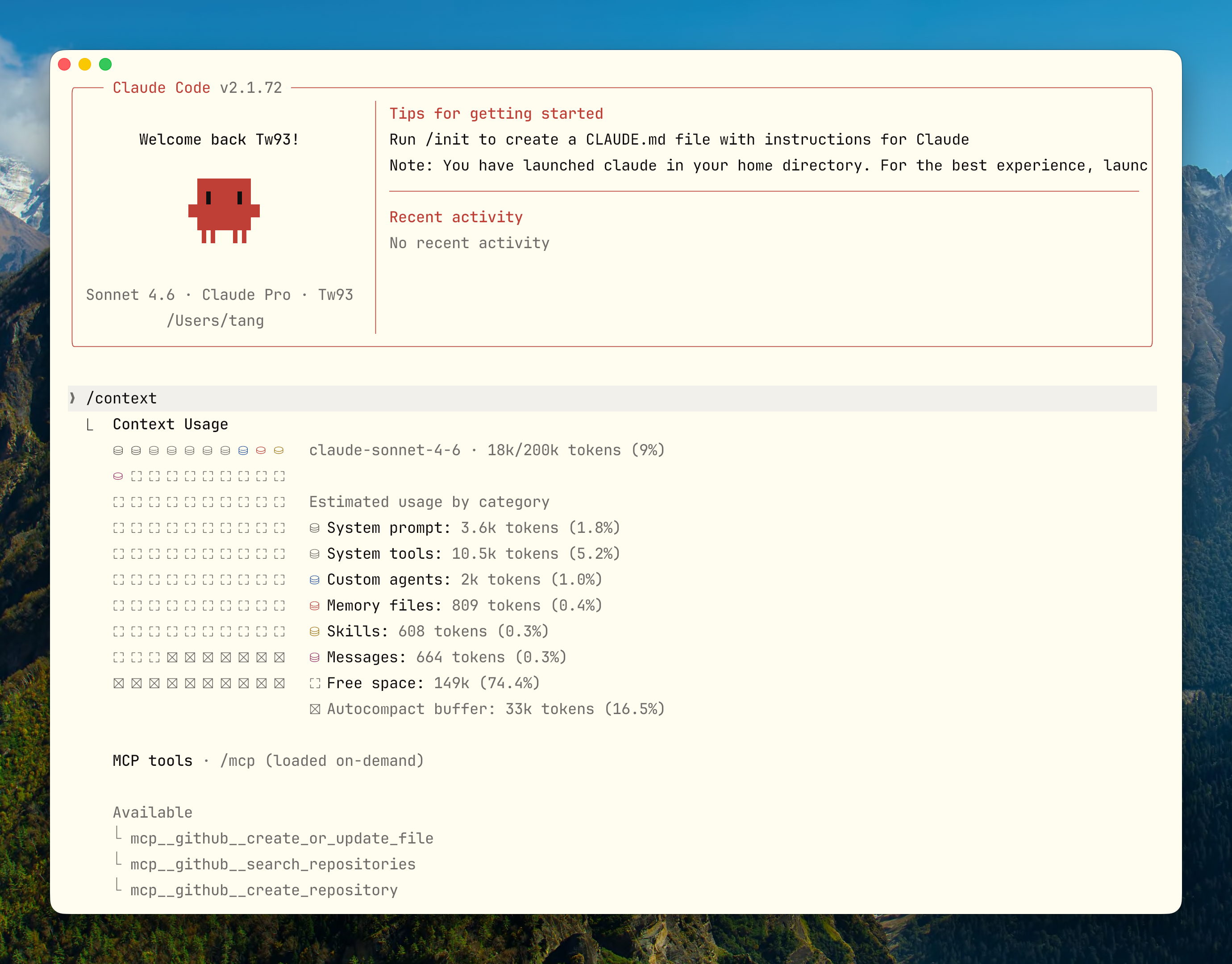Select the Recent activity heading
Screen dimensions: 1232x964
point(456,217)
